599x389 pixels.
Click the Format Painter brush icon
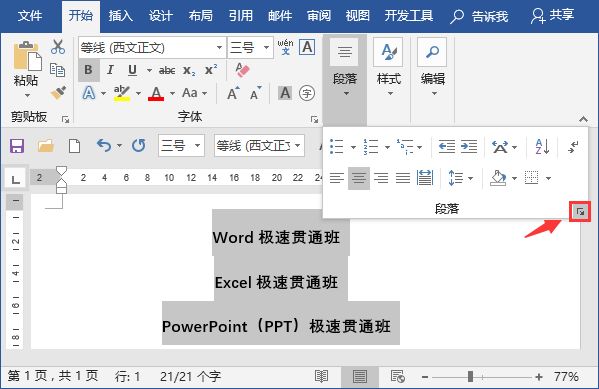point(58,93)
